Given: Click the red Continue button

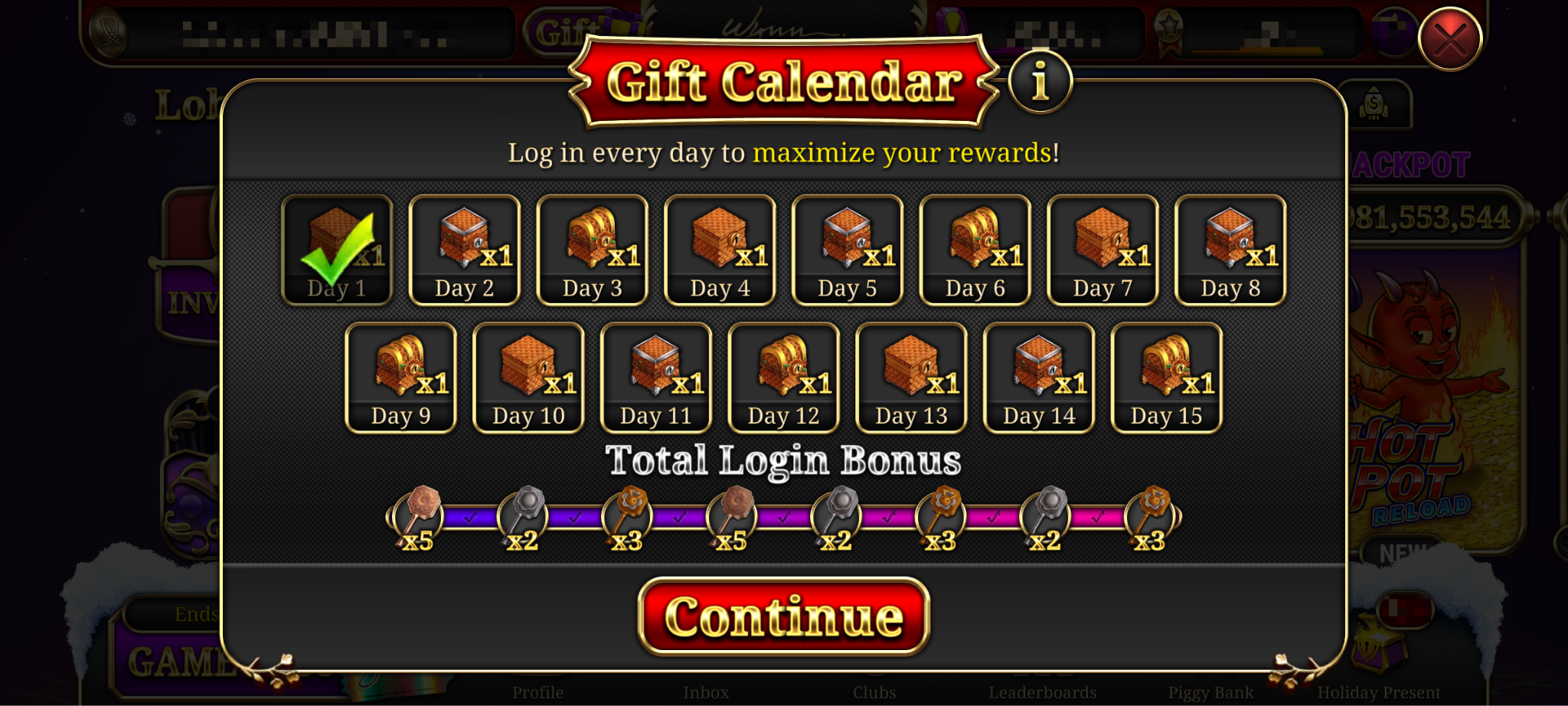Looking at the screenshot, I should click(784, 616).
